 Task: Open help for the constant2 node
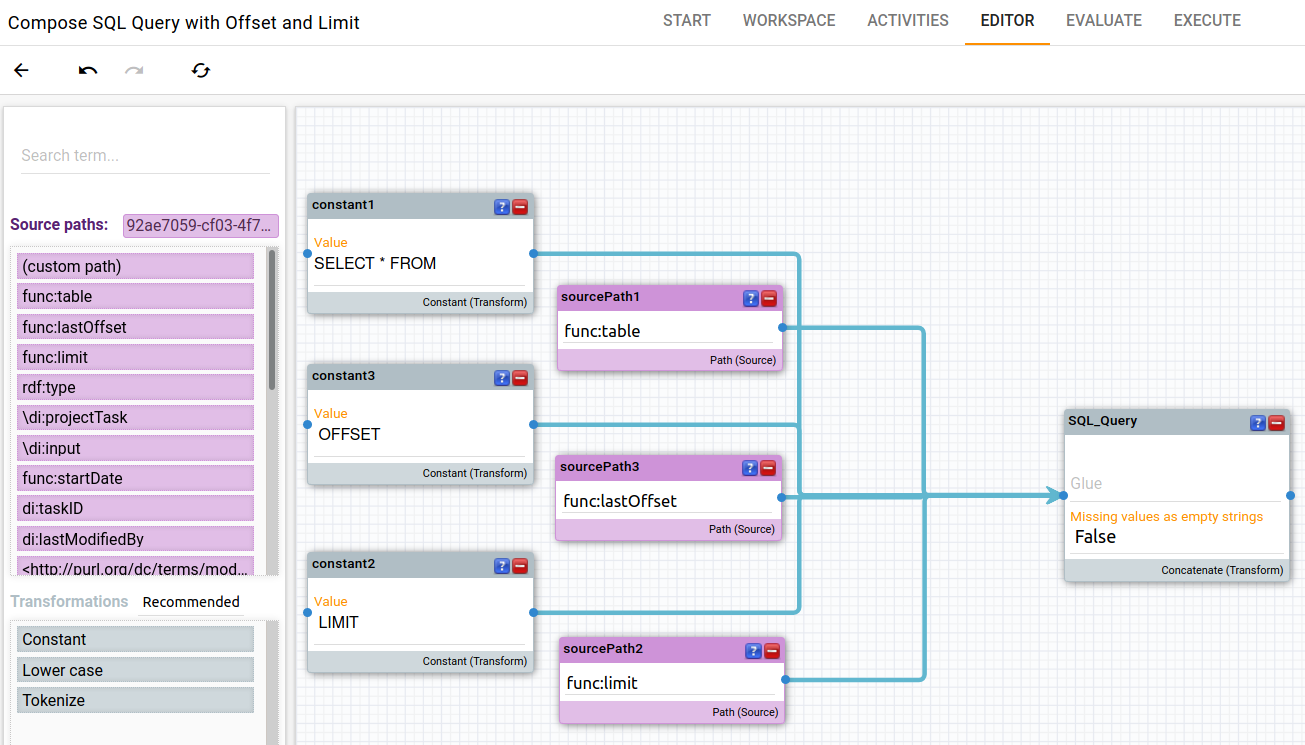point(502,566)
